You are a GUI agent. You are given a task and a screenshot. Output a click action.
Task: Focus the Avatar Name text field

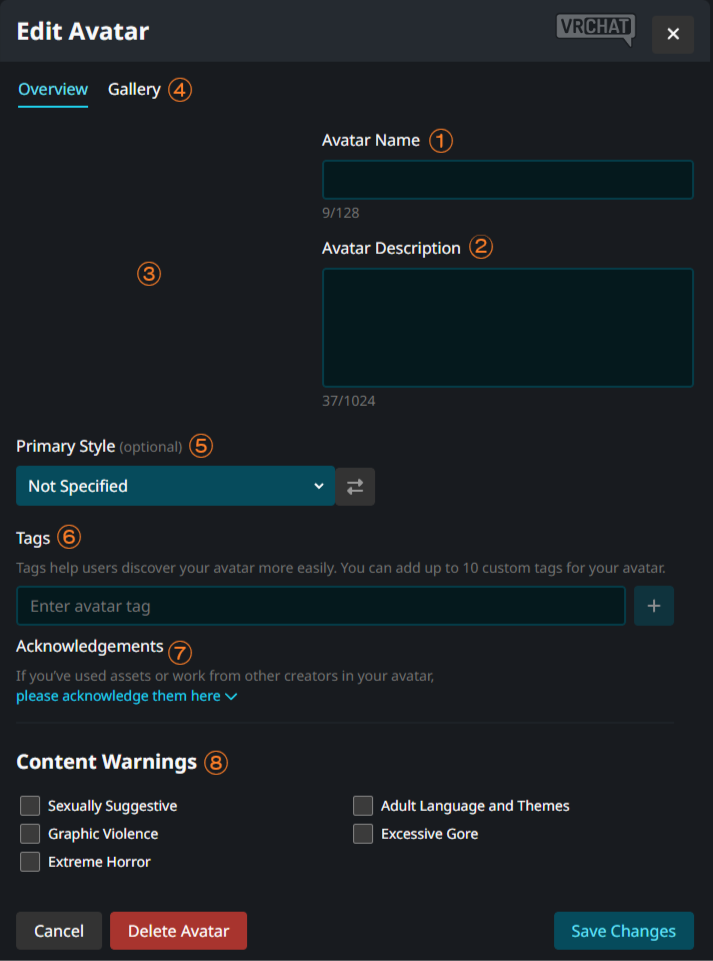click(x=507, y=180)
